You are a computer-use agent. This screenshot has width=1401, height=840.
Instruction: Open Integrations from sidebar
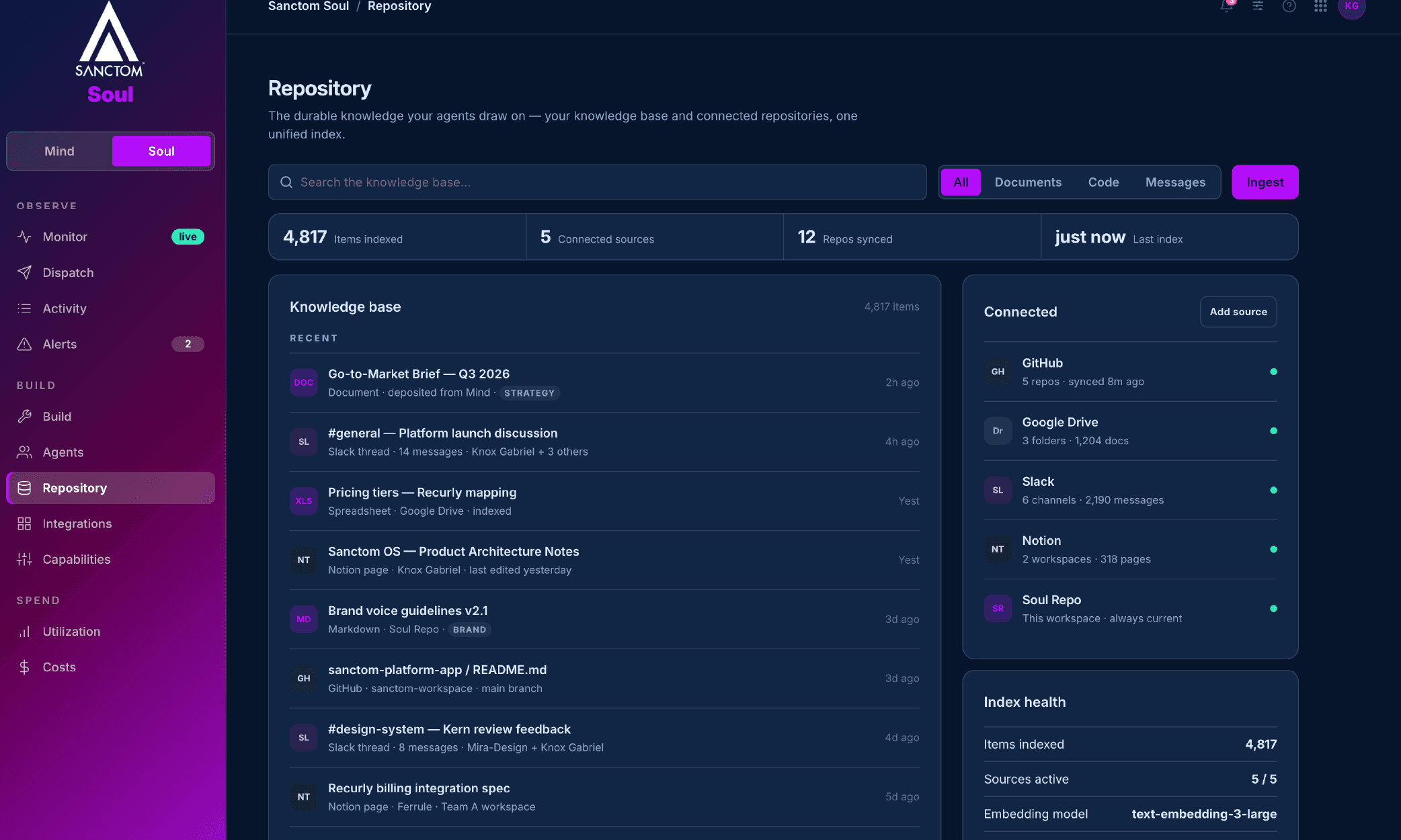[x=111, y=523]
